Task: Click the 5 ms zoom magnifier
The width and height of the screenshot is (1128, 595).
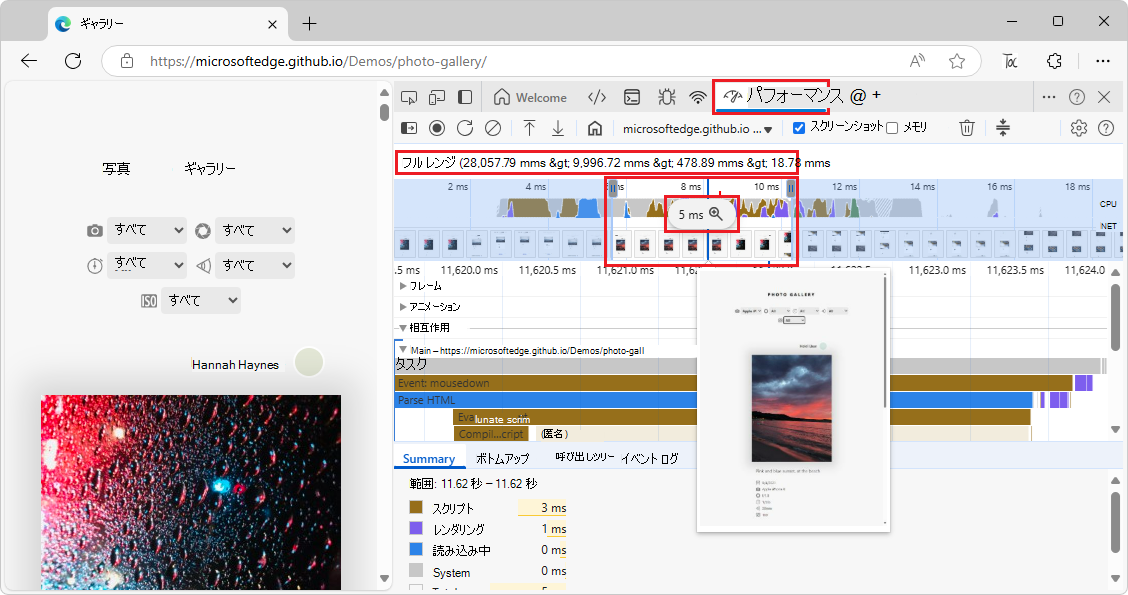Action: [717, 213]
